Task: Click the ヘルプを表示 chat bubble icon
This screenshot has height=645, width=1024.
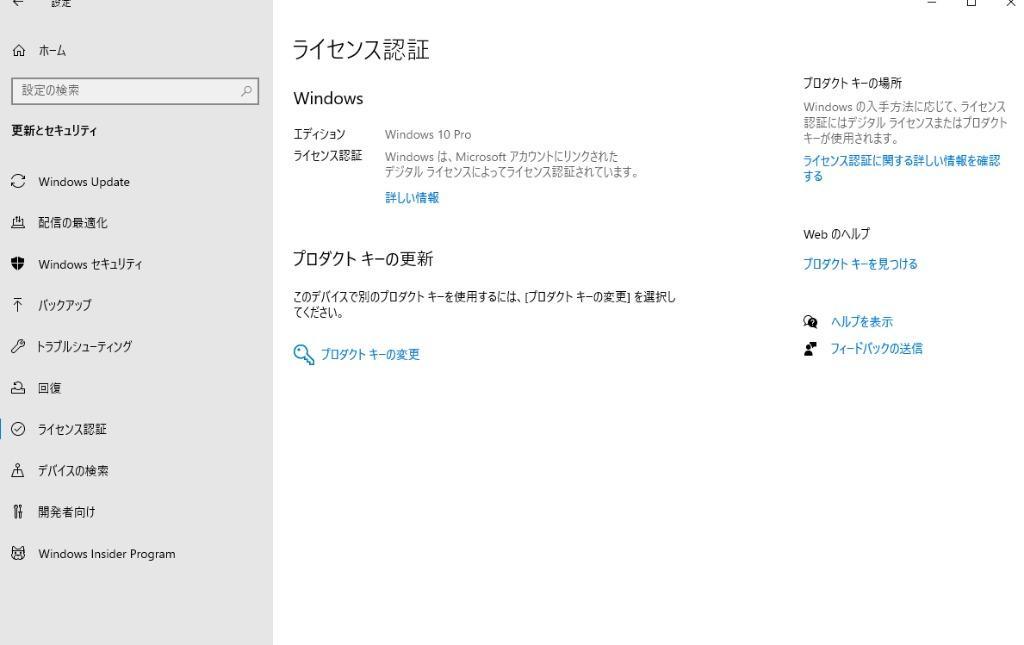Action: (x=810, y=321)
